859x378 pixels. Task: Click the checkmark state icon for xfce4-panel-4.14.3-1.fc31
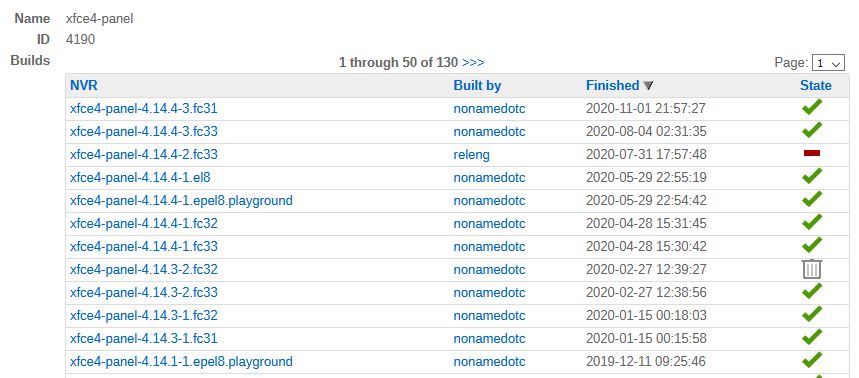click(x=812, y=337)
